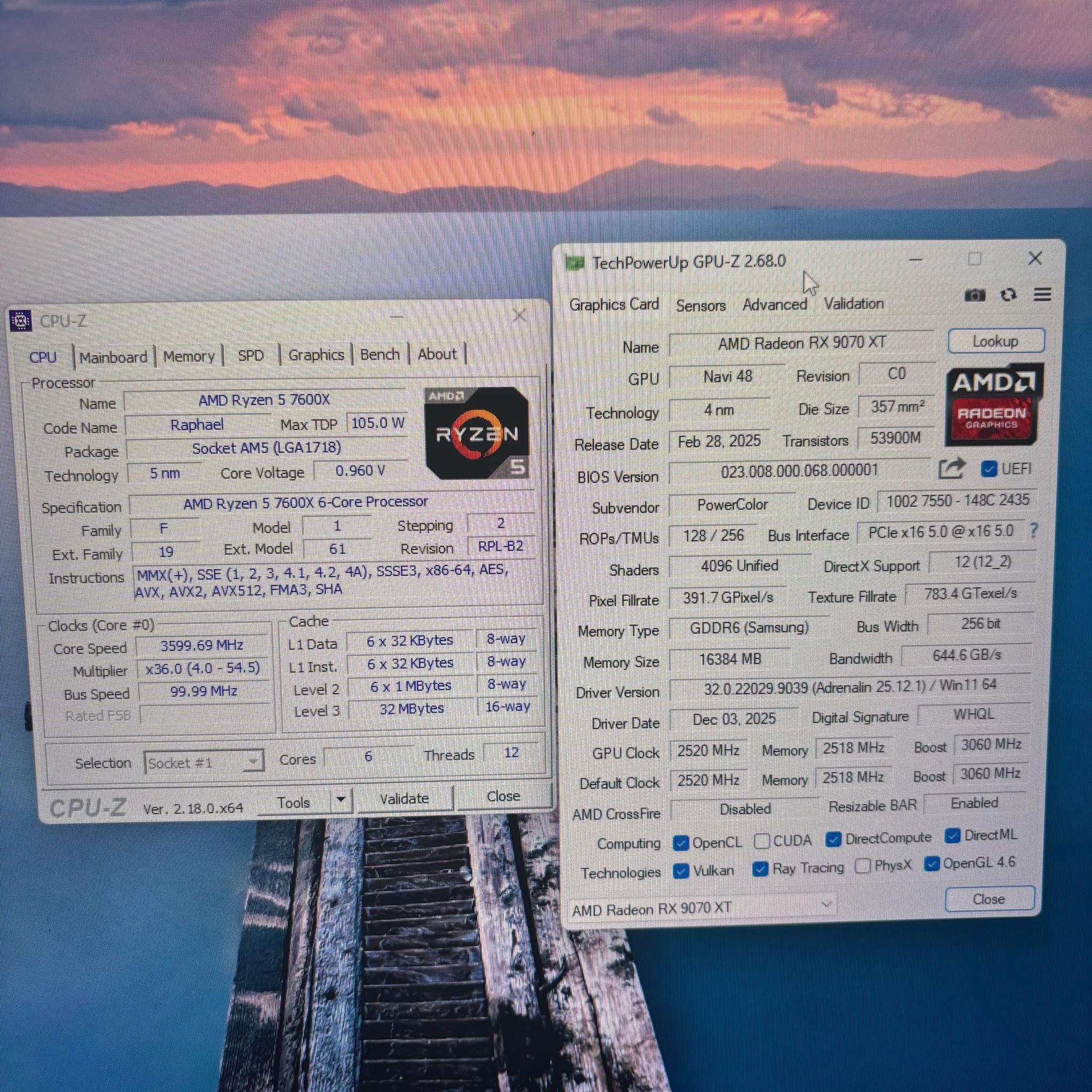Minimize the CPU-Z window

(x=397, y=317)
